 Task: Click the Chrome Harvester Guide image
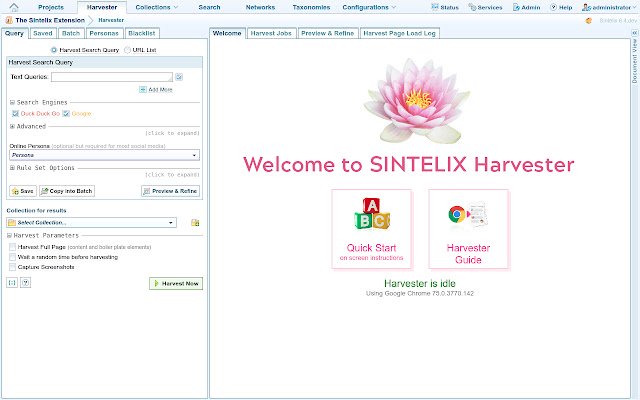(468, 215)
